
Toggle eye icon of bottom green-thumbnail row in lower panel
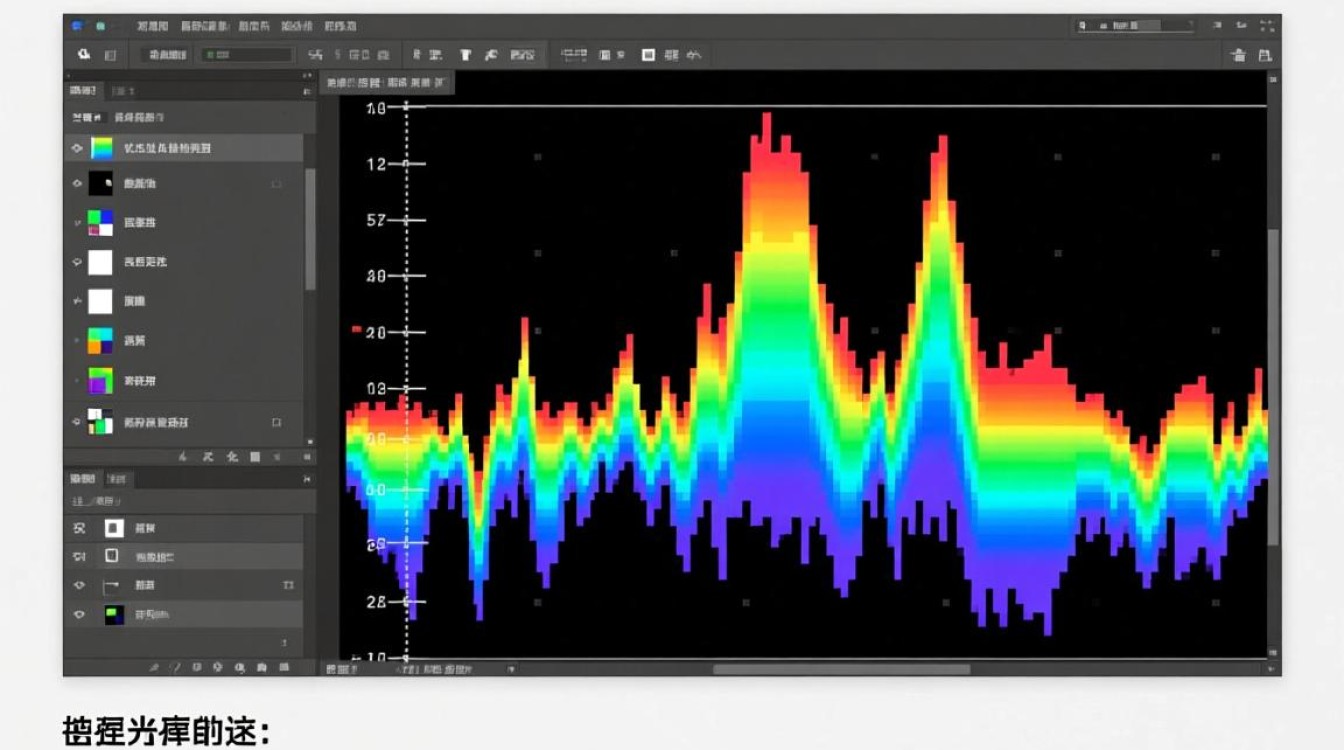click(79, 615)
